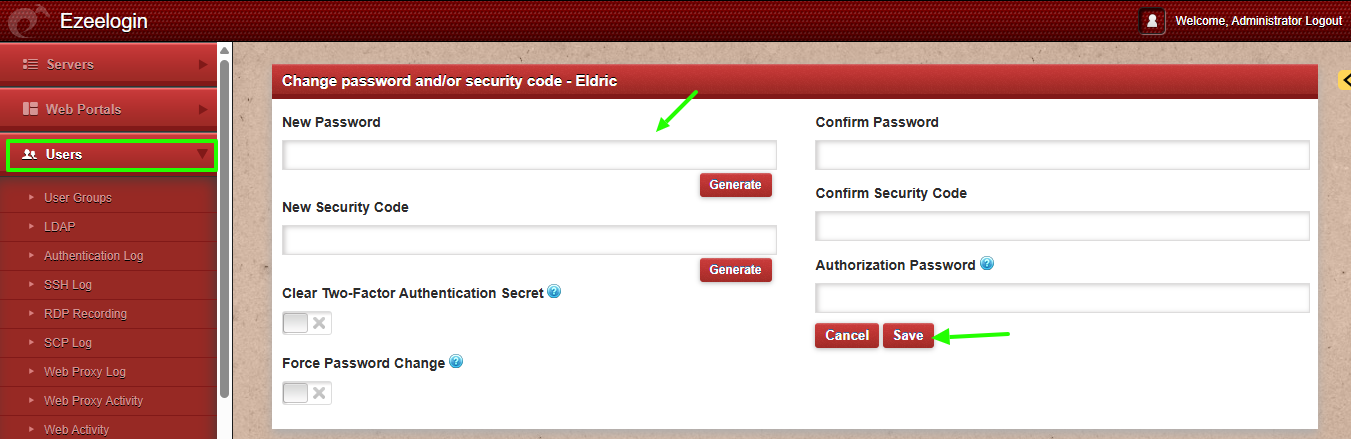
Task: Focus the New Password input field
Action: [529, 155]
